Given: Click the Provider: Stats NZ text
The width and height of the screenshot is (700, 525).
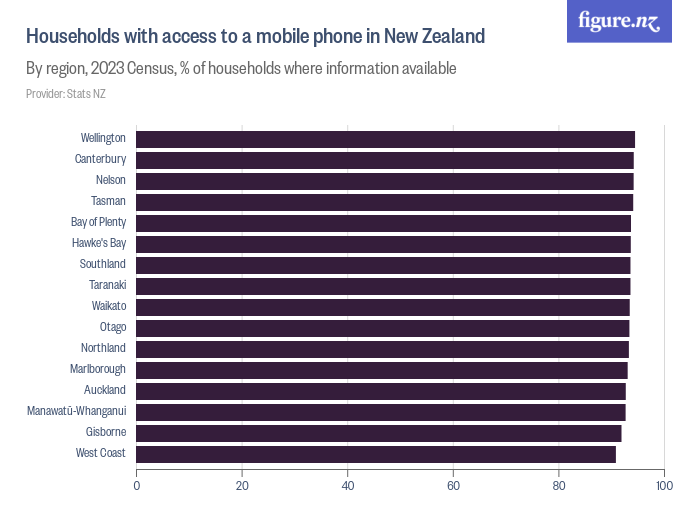Looking at the screenshot, I should pyautogui.click(x=66, y=94).
